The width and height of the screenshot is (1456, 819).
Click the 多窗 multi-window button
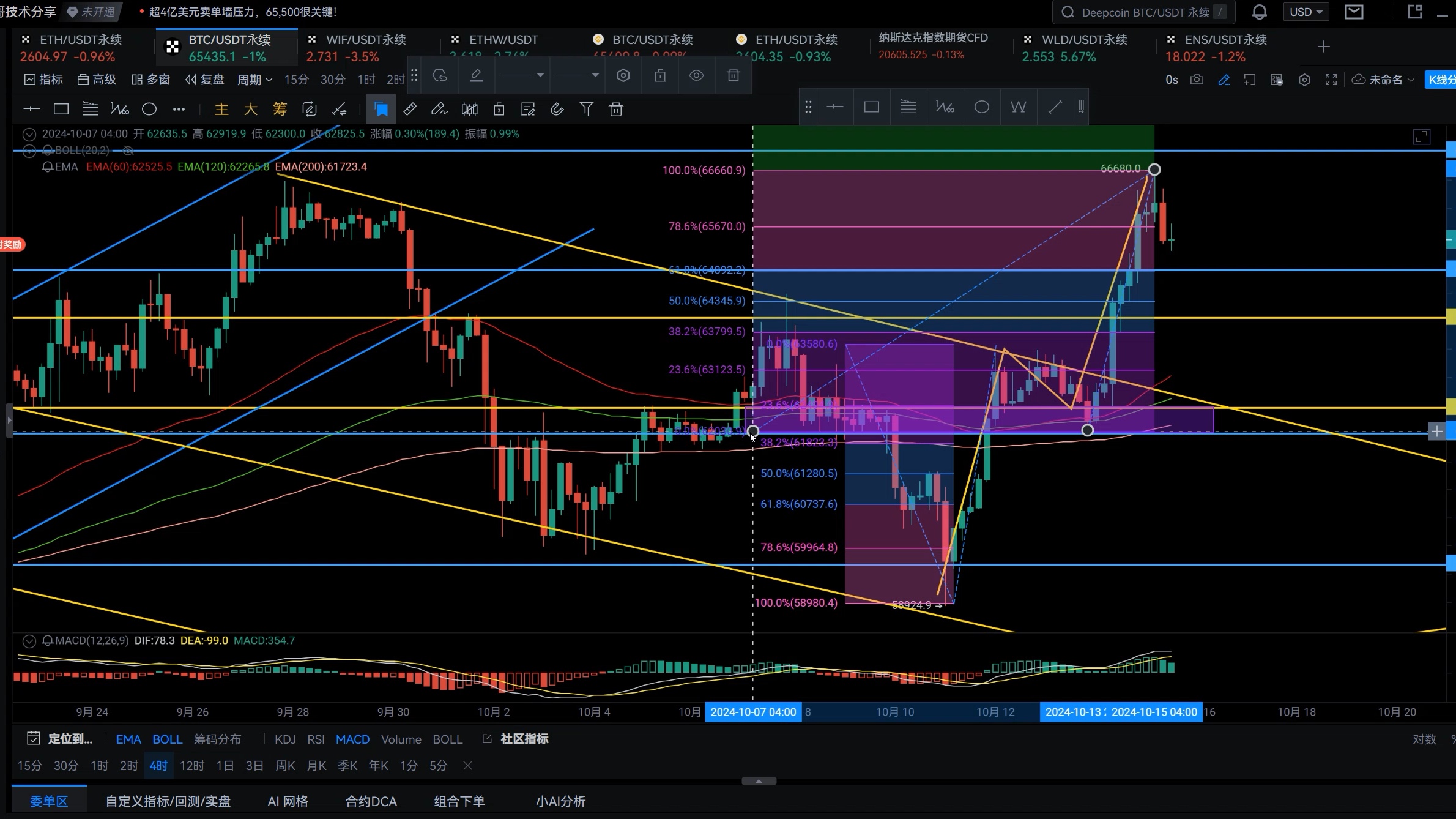tap(150, 80)
